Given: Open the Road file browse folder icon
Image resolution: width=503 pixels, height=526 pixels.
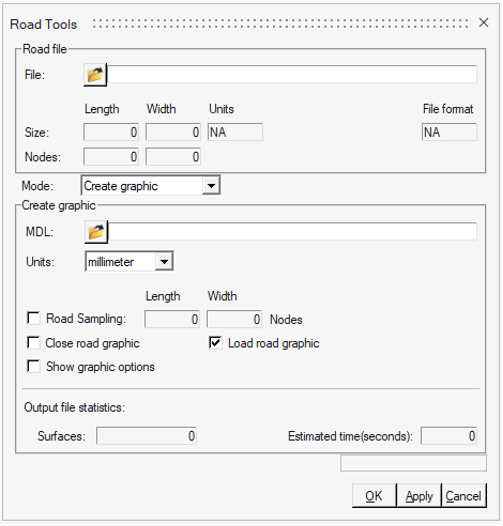Looking at the screenshot, I should click(95, 75).
